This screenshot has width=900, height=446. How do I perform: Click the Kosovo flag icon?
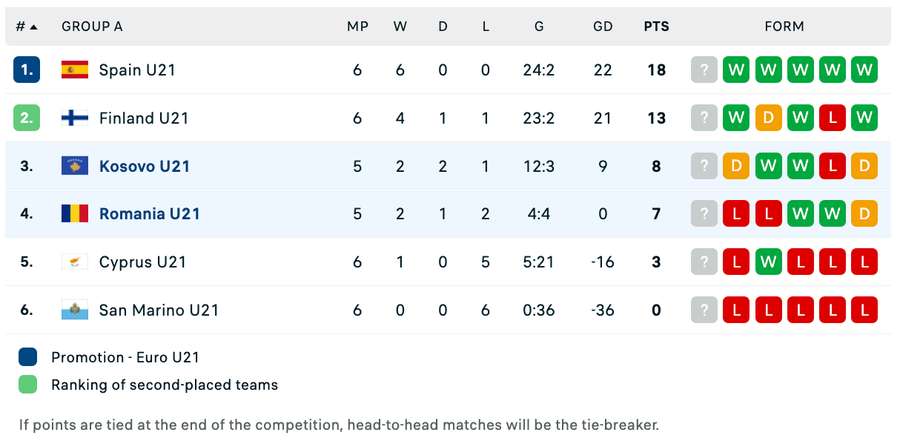[75, 166]
